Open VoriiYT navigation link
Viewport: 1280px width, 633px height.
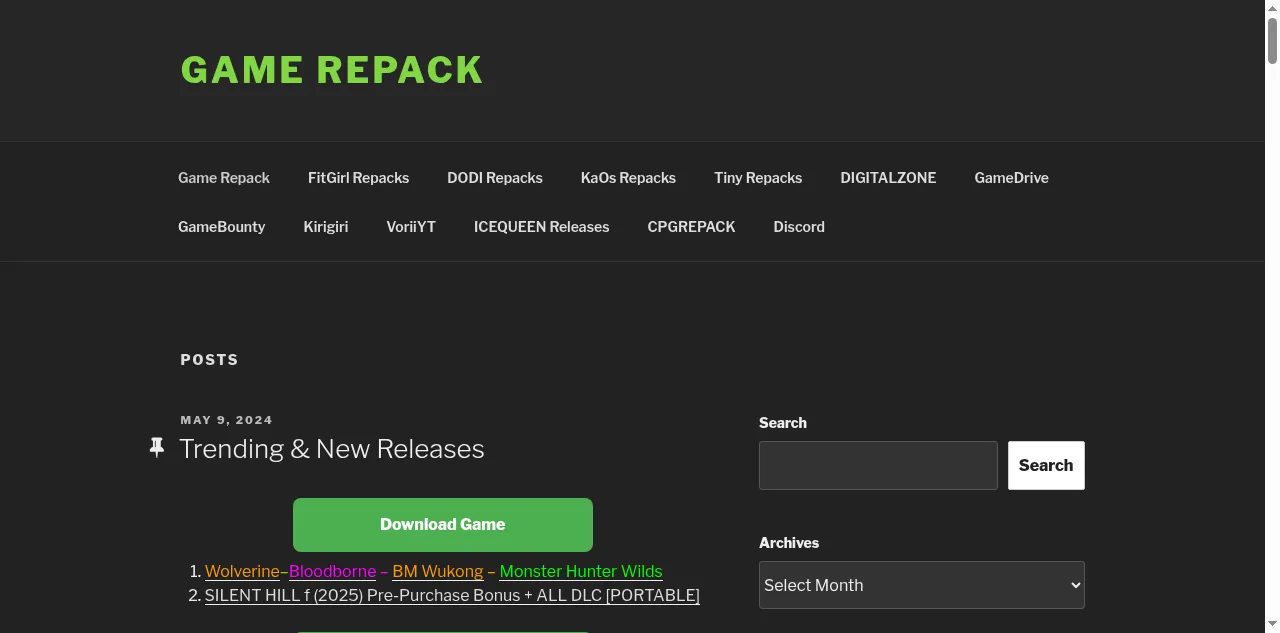point(411,227)
